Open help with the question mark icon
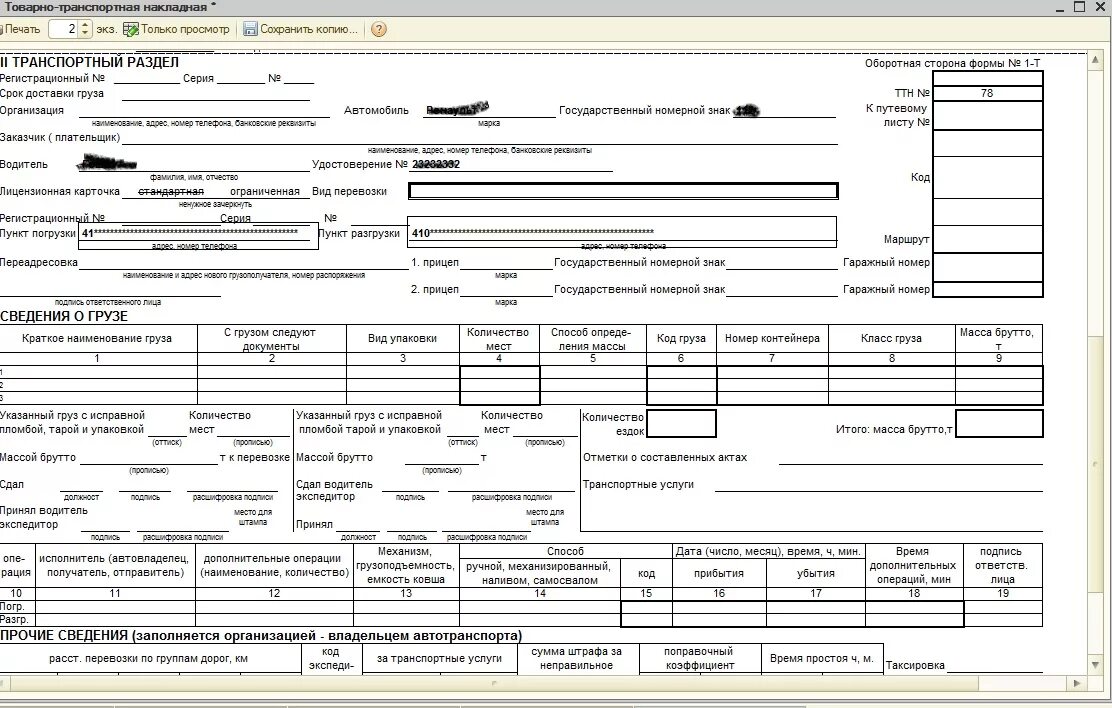Viewport: 1112px width, 708px height. coord(379,29)
